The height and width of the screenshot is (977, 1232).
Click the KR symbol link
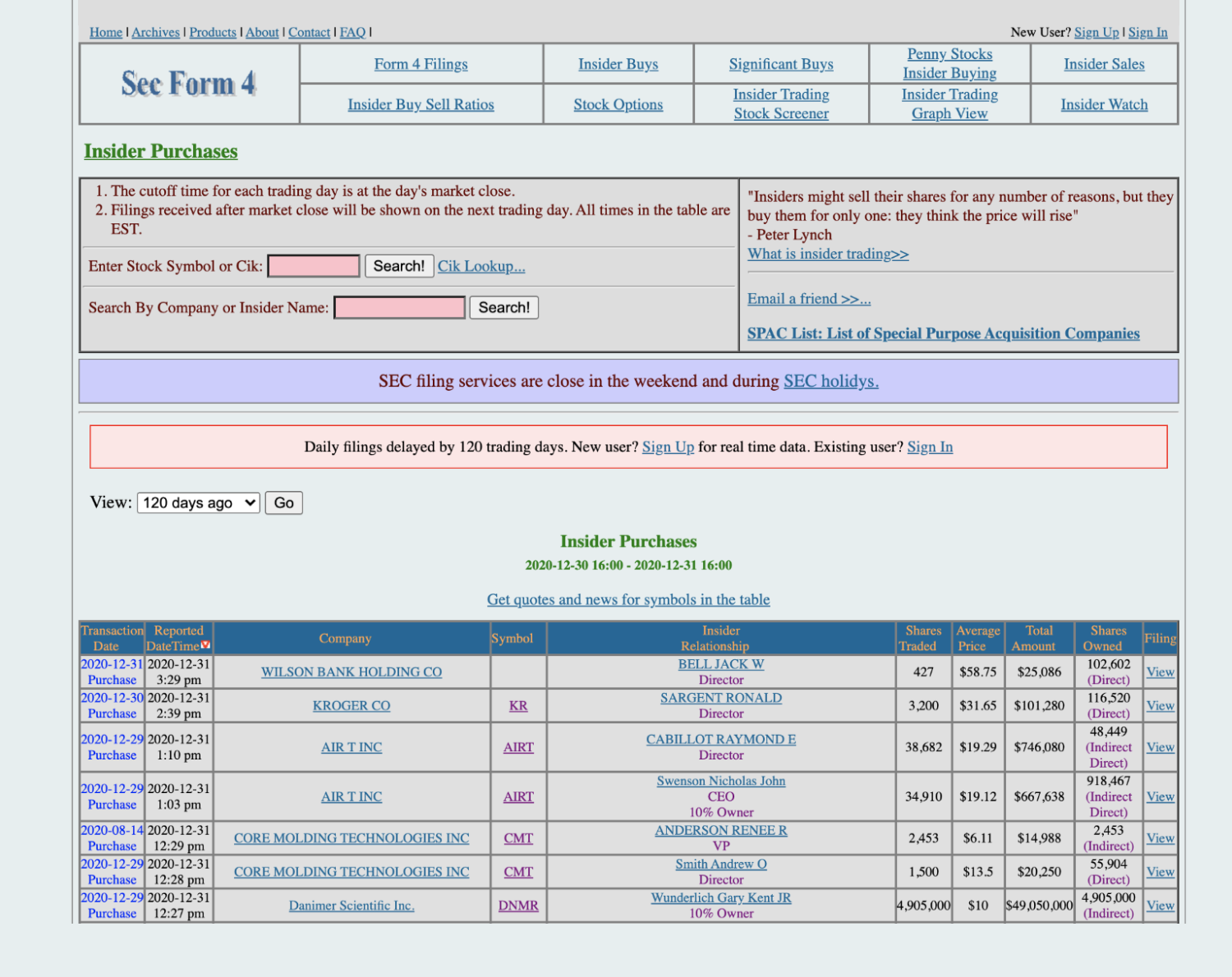518,705
